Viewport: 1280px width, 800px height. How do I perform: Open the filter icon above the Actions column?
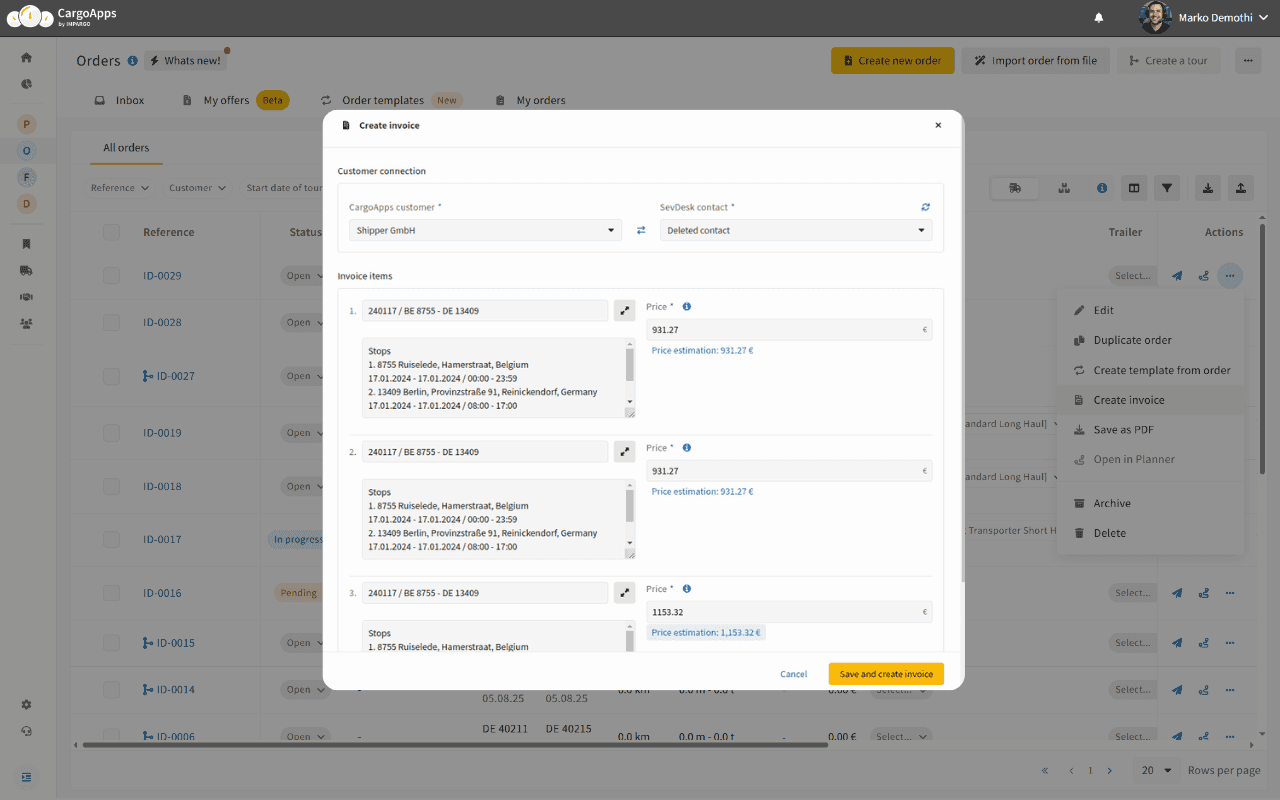pyautogui.click(x=1167, y=187)
